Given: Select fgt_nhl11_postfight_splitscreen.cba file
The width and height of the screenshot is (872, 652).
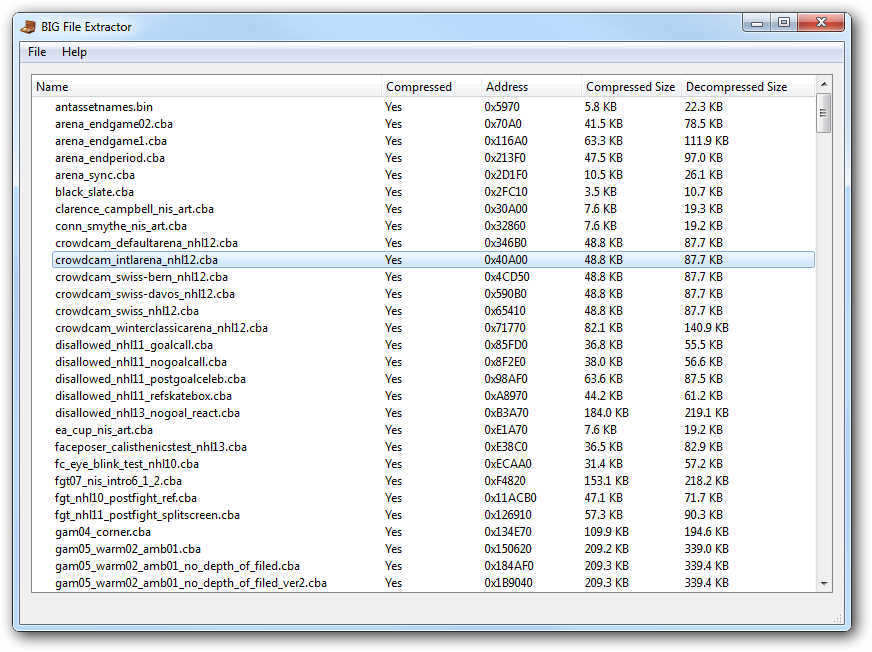Looking at the screenshot, I should (x=147, y=515).
